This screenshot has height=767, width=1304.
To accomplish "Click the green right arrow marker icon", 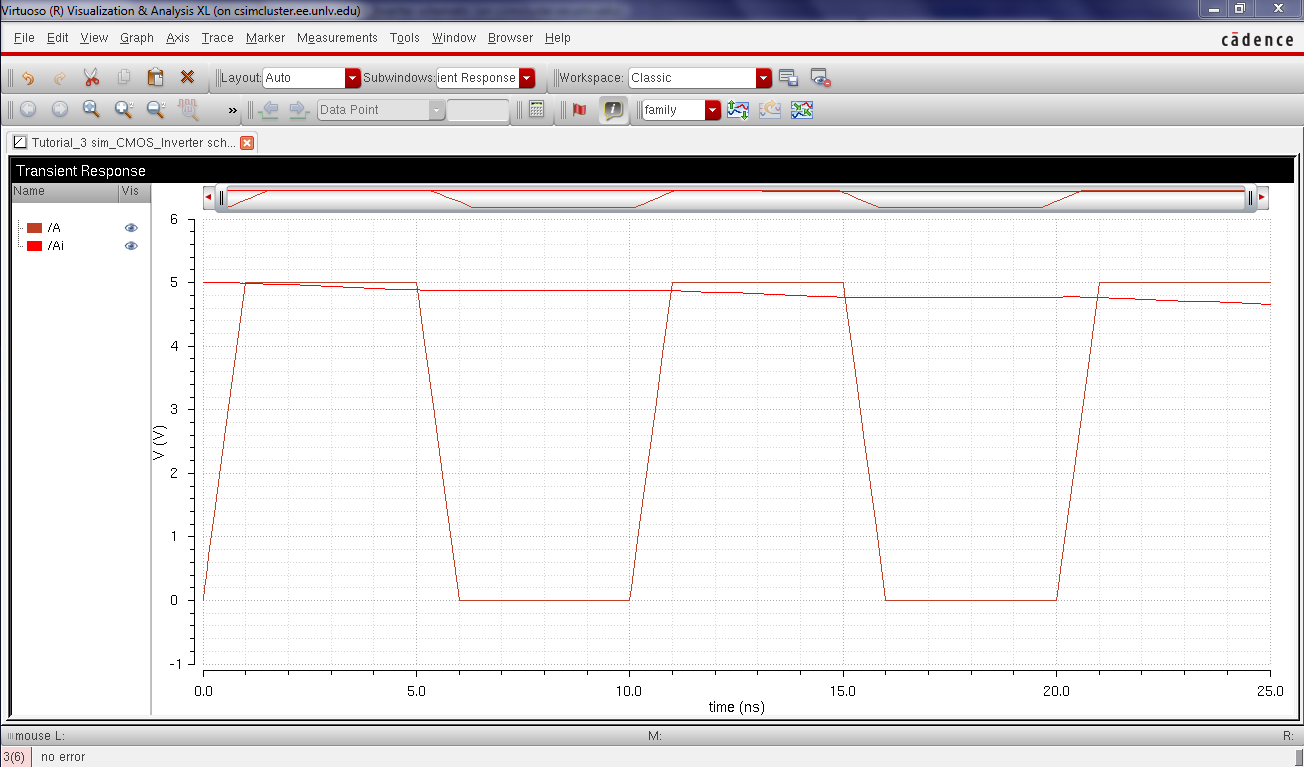I will point(299,110).
